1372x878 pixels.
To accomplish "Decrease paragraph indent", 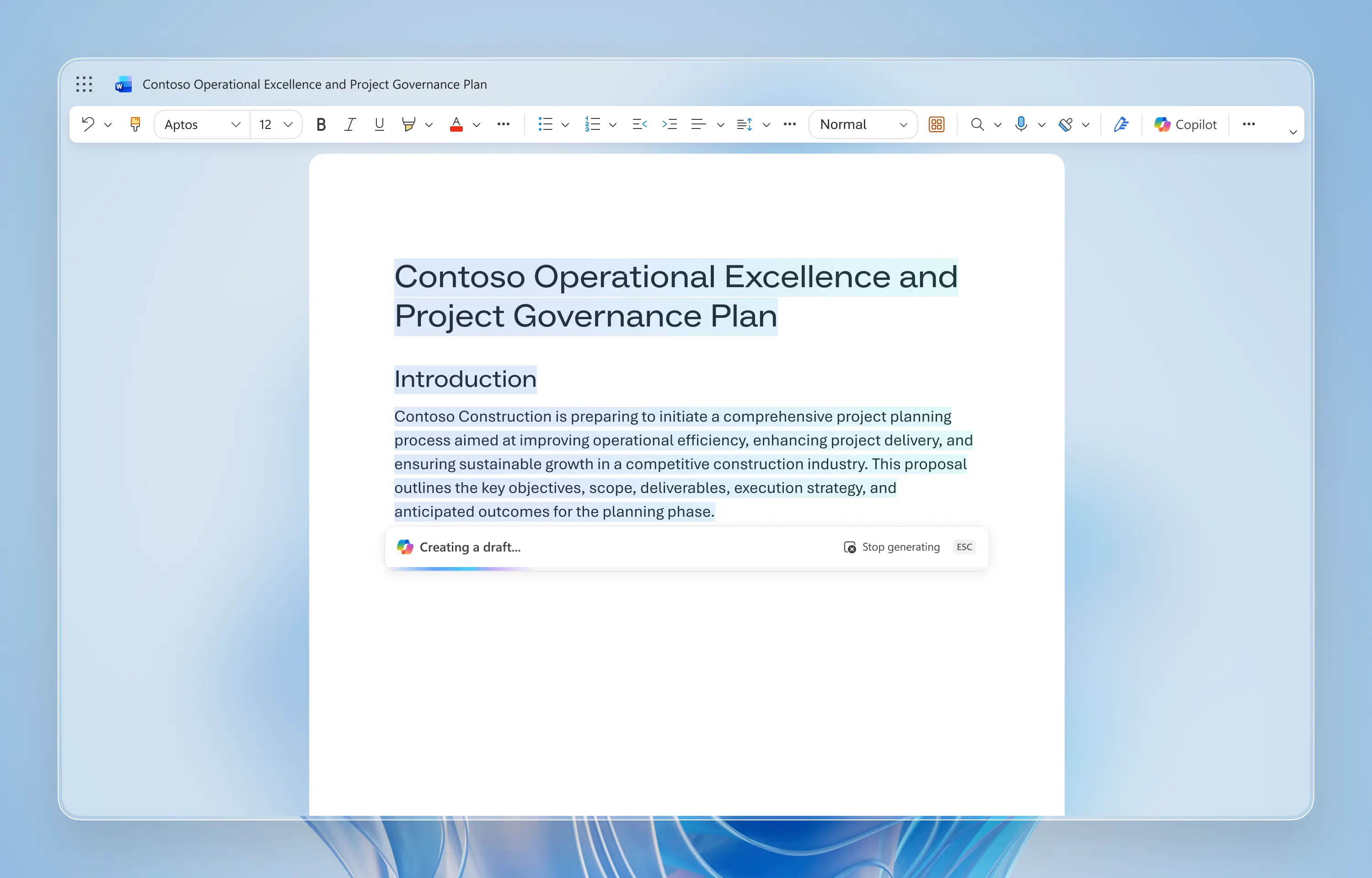I will coord(639,124).
